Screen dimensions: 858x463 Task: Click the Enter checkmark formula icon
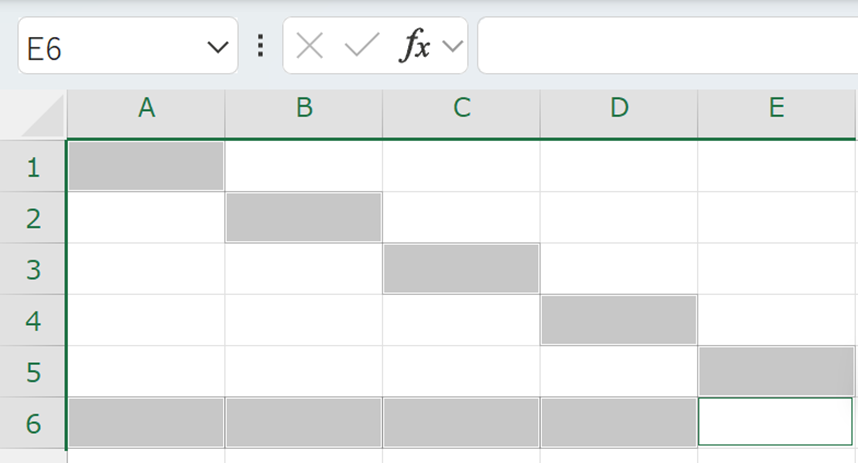(x=361, y=46)
